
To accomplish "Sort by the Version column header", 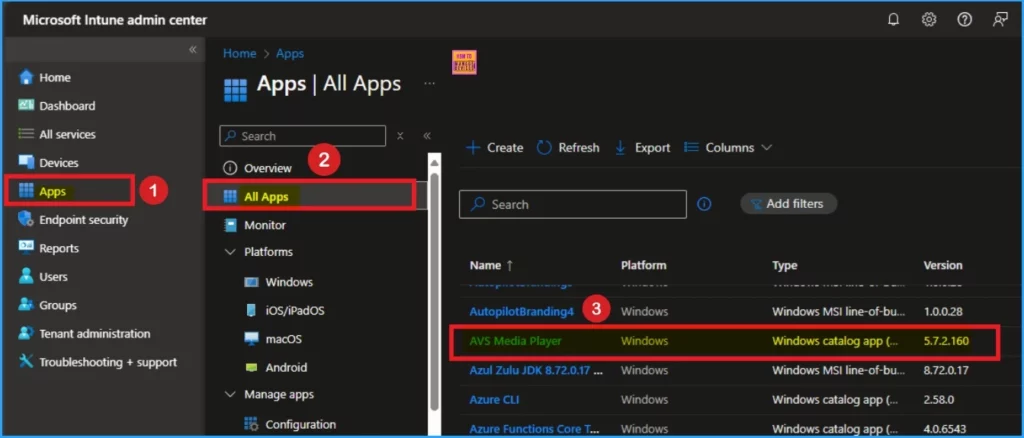I will (942, 265).
